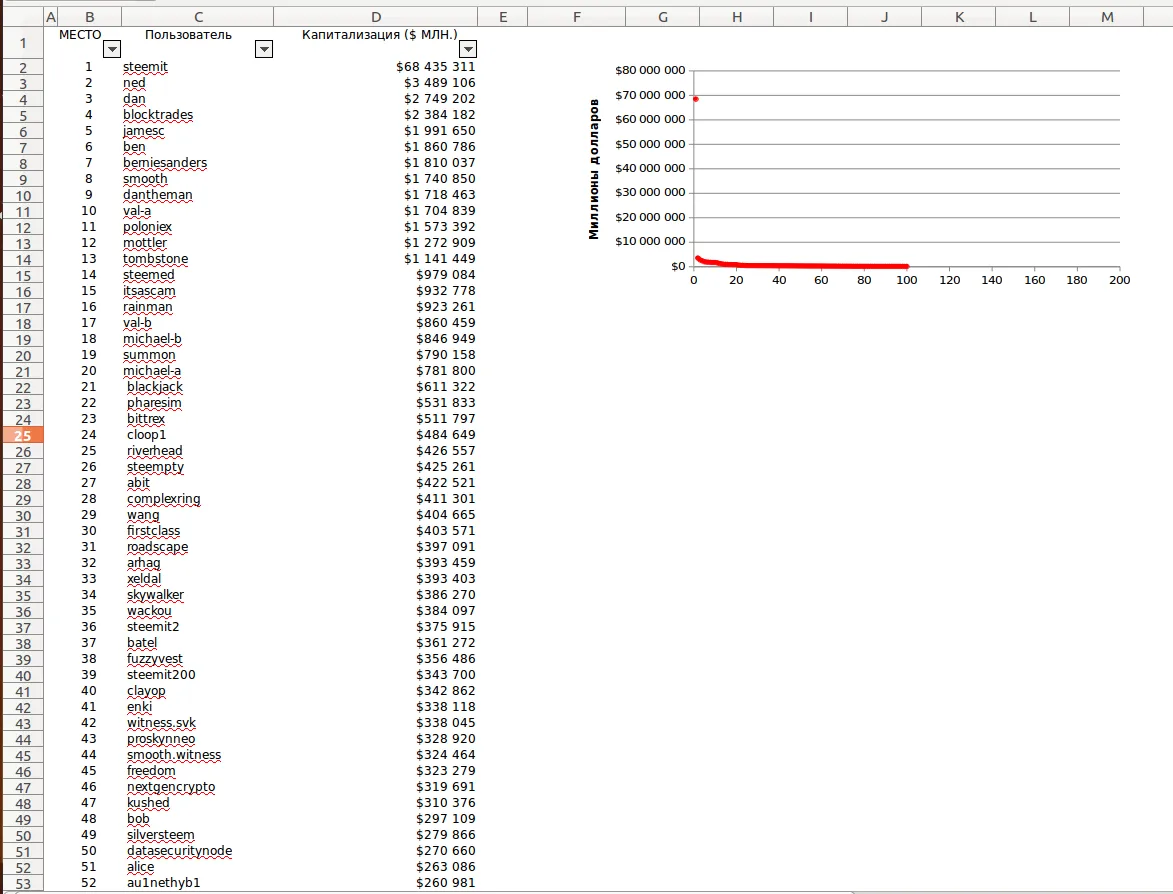
Task: Expand the Капитализация column filter dropdown
Action: (467, 49)
